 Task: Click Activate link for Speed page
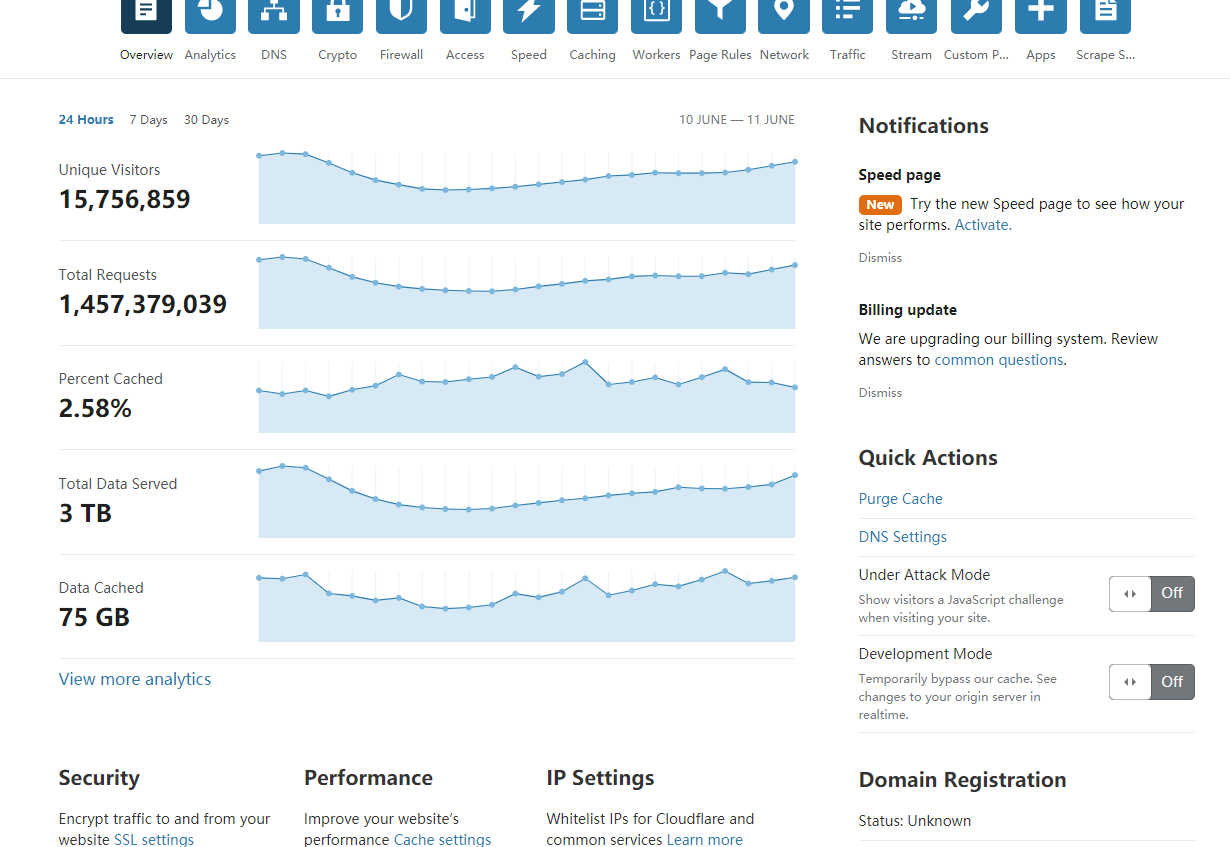coord(983,225)
